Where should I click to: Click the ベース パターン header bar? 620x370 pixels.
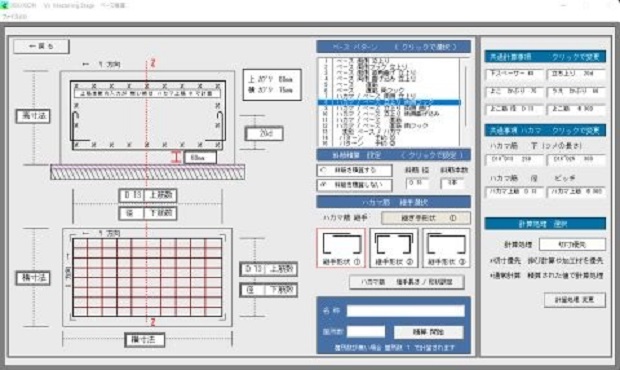pos(393,47)
